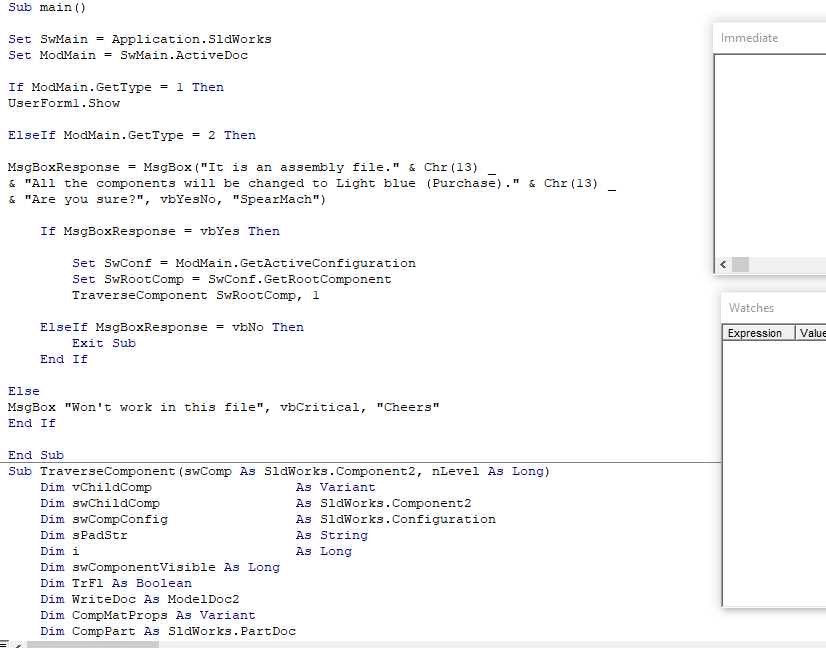Click the 'ElseIf MsgBoxResponse = vbNo Then' line
826x648 pixels.
click(x=172, y=327)
